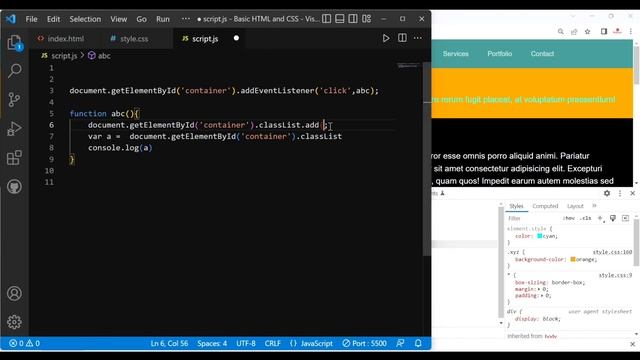Viewport: 640px width, 360px height.
Task: Click the feedback icon in the status bar
Action: coord(400,343)
